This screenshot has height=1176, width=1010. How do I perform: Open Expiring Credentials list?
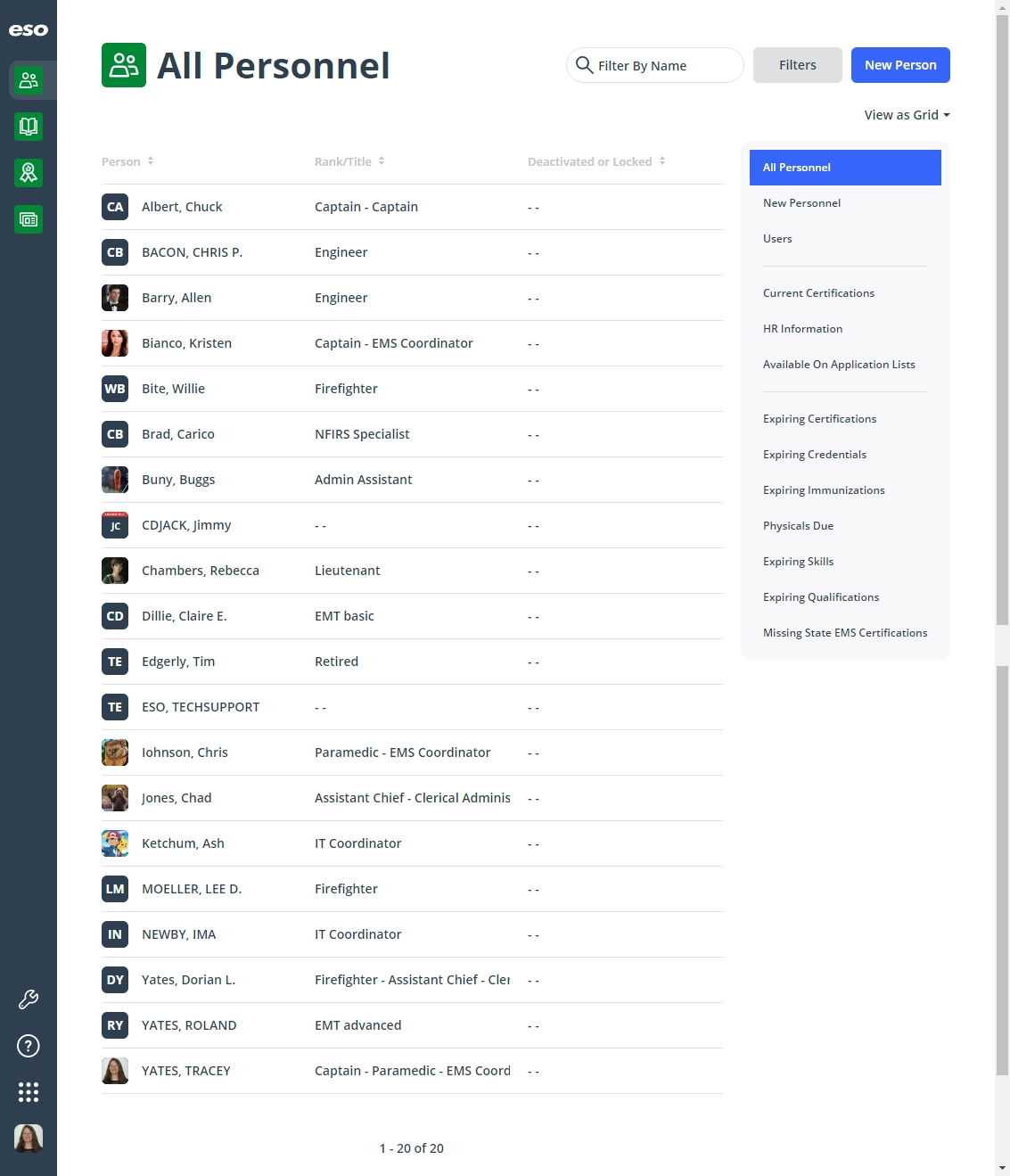(845, 455)
